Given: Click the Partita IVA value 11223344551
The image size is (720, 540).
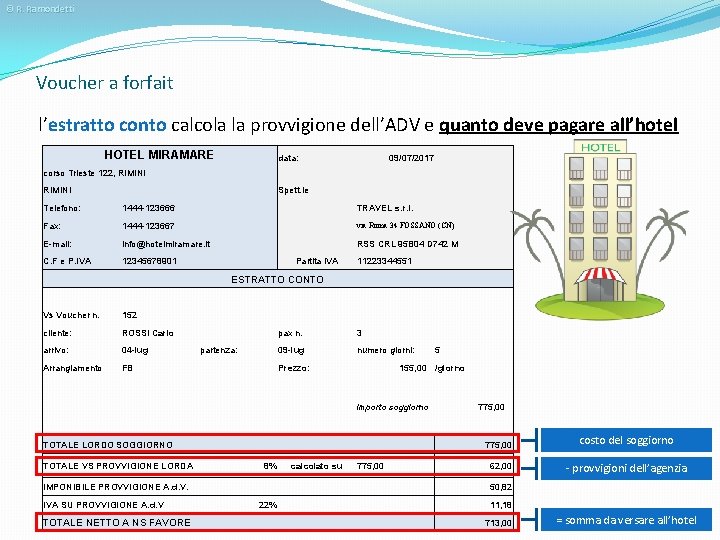Looking at the screenshot, I should click(384, 261).
